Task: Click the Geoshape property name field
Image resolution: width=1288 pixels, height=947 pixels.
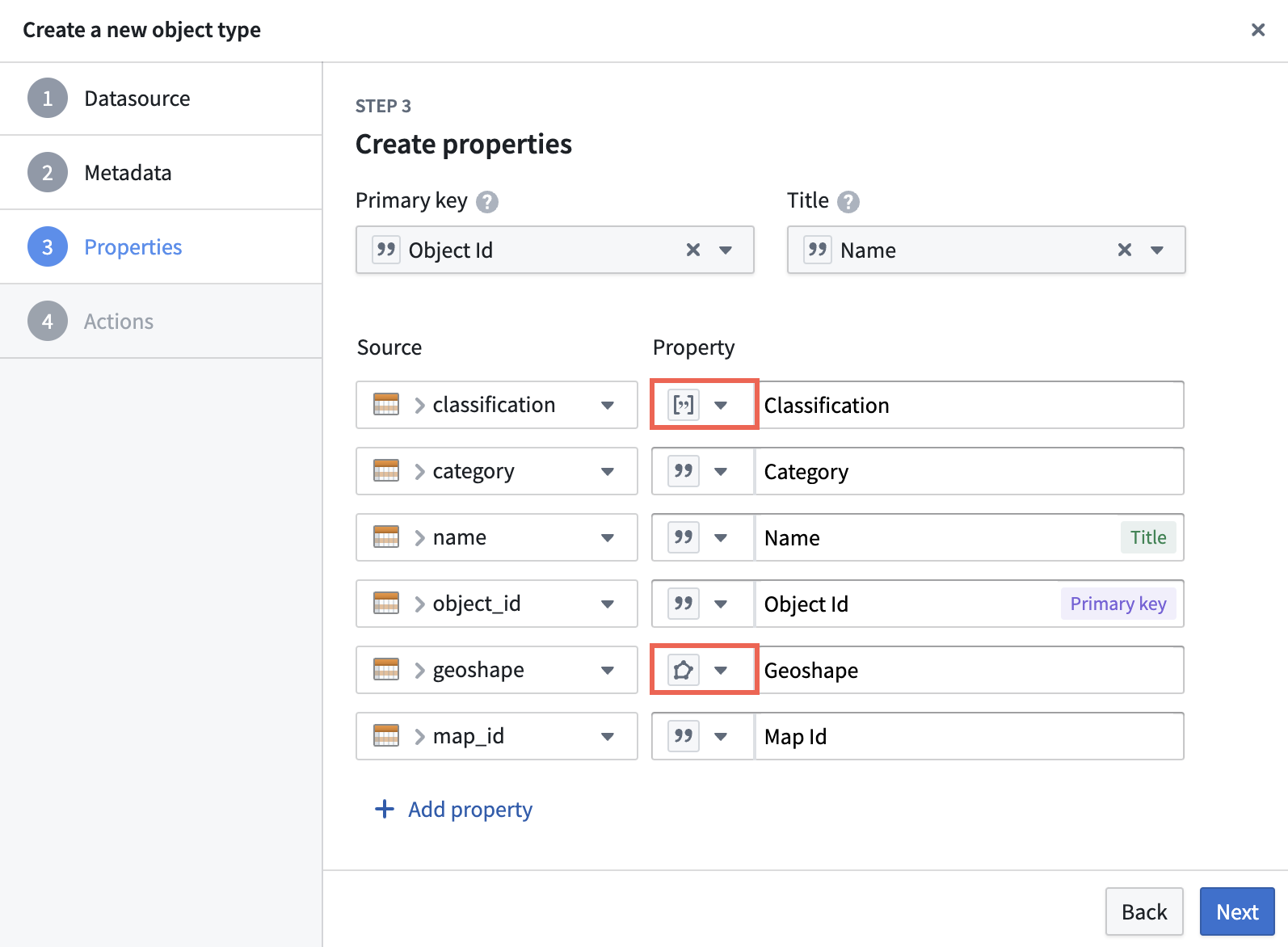Action: (970, 670)
